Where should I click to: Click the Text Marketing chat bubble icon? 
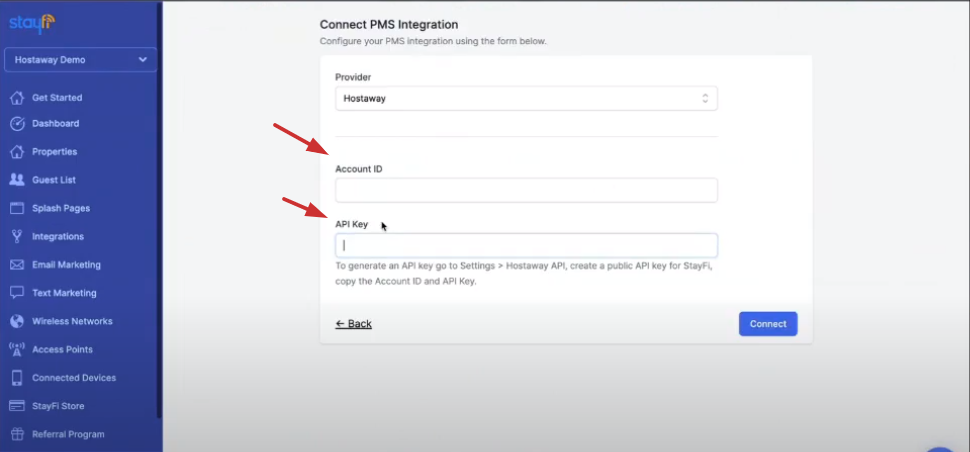pyautogui.click(x=17, y=293)
